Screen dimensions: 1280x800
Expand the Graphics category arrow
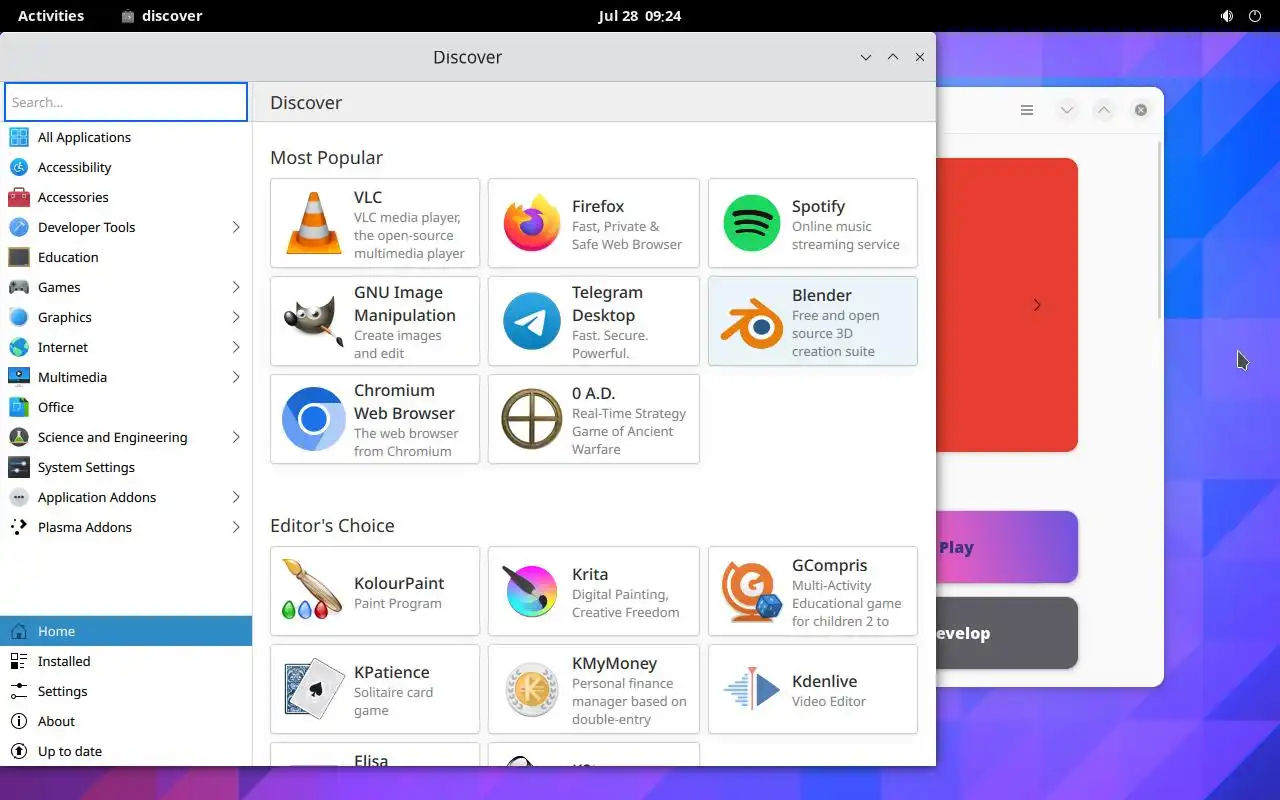236,317
